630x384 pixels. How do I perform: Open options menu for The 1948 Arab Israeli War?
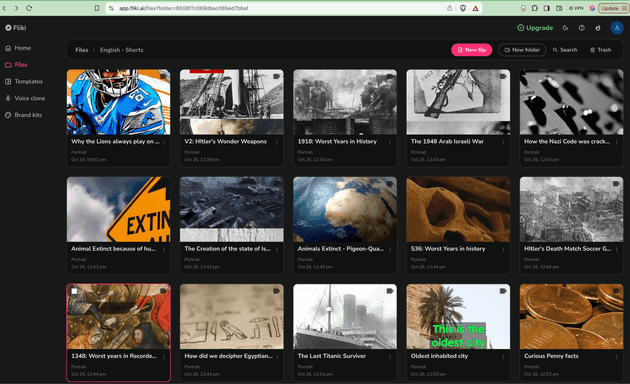coord(503,142)
